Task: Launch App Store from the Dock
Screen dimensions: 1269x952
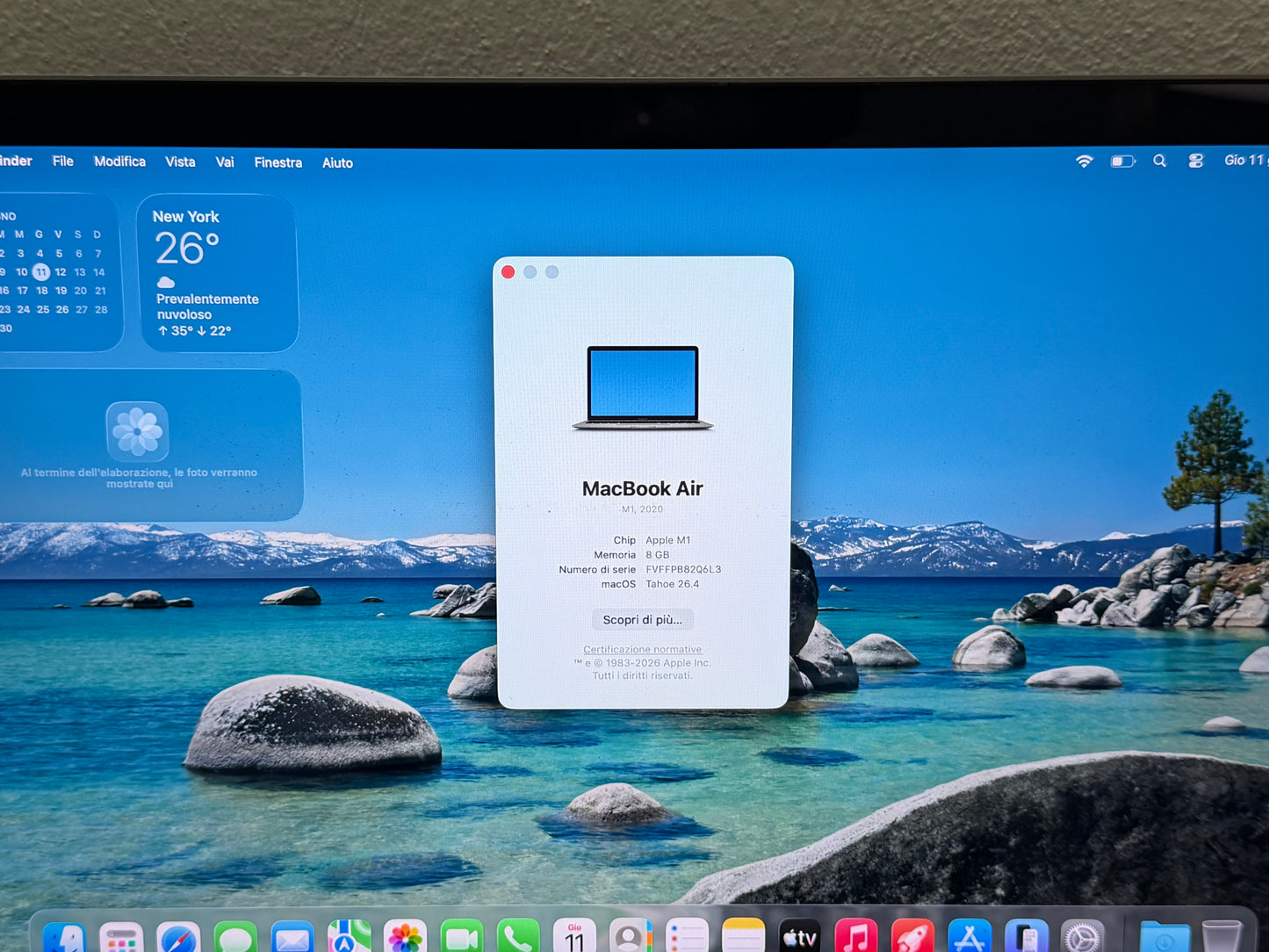Action: 970,937
